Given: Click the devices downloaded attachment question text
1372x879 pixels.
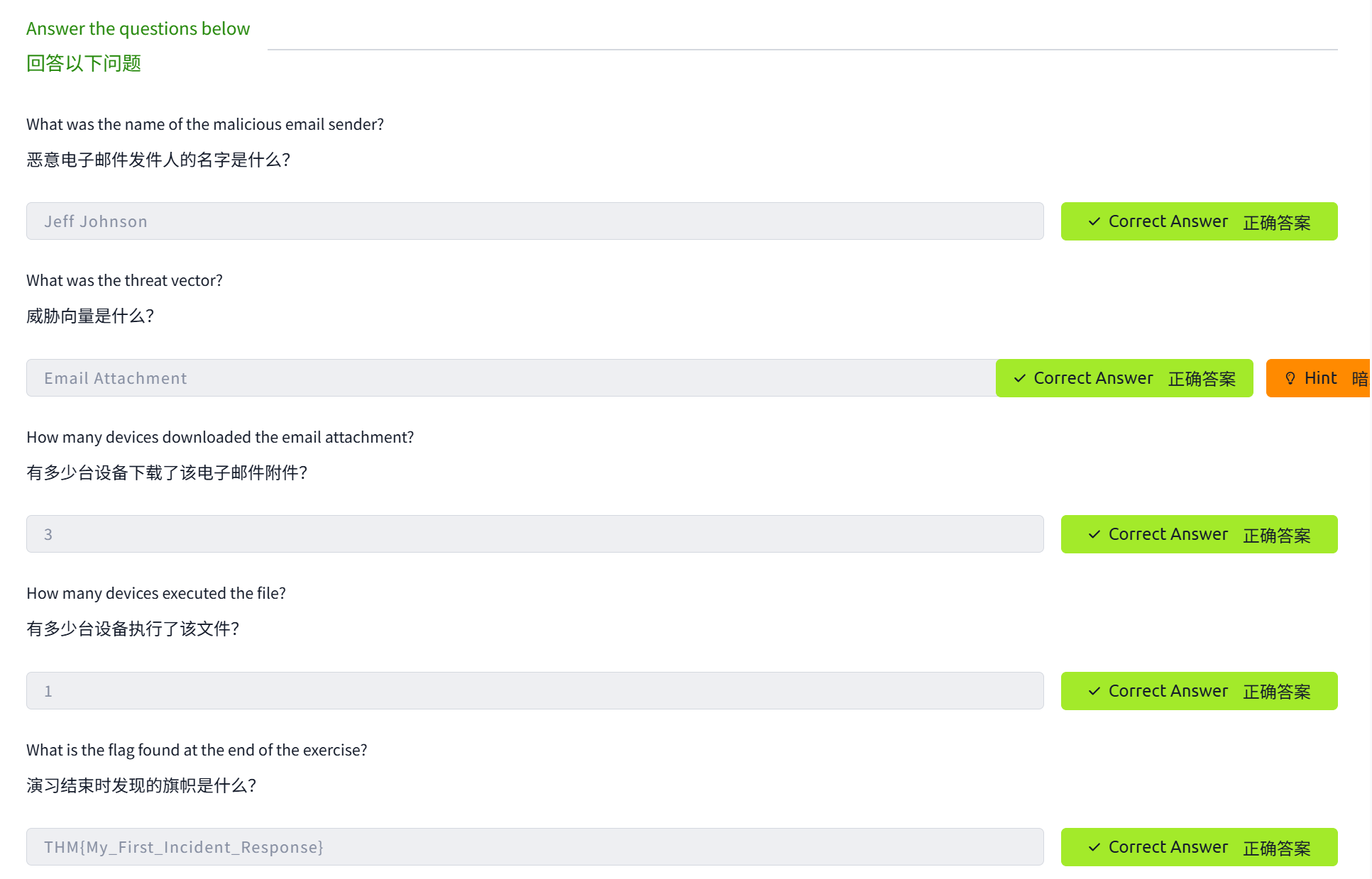Looking at the screenshot, I should [220, 438].
